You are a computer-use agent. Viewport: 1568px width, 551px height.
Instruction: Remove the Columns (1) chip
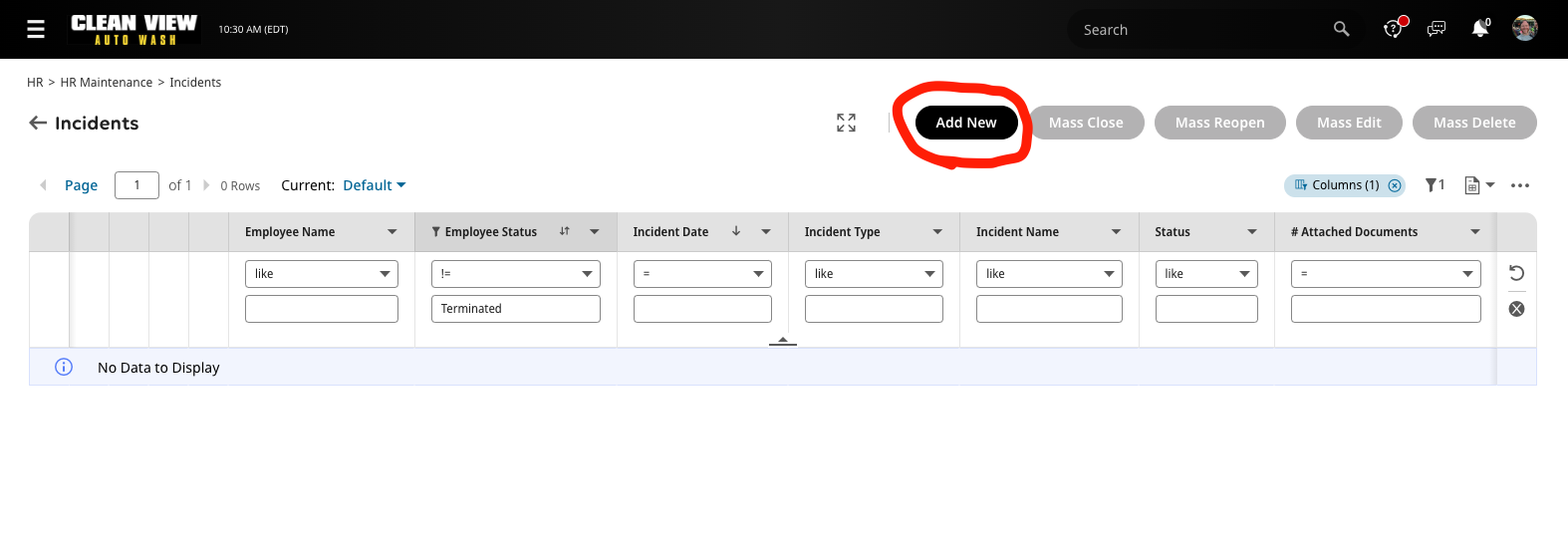coord(1395,185)
